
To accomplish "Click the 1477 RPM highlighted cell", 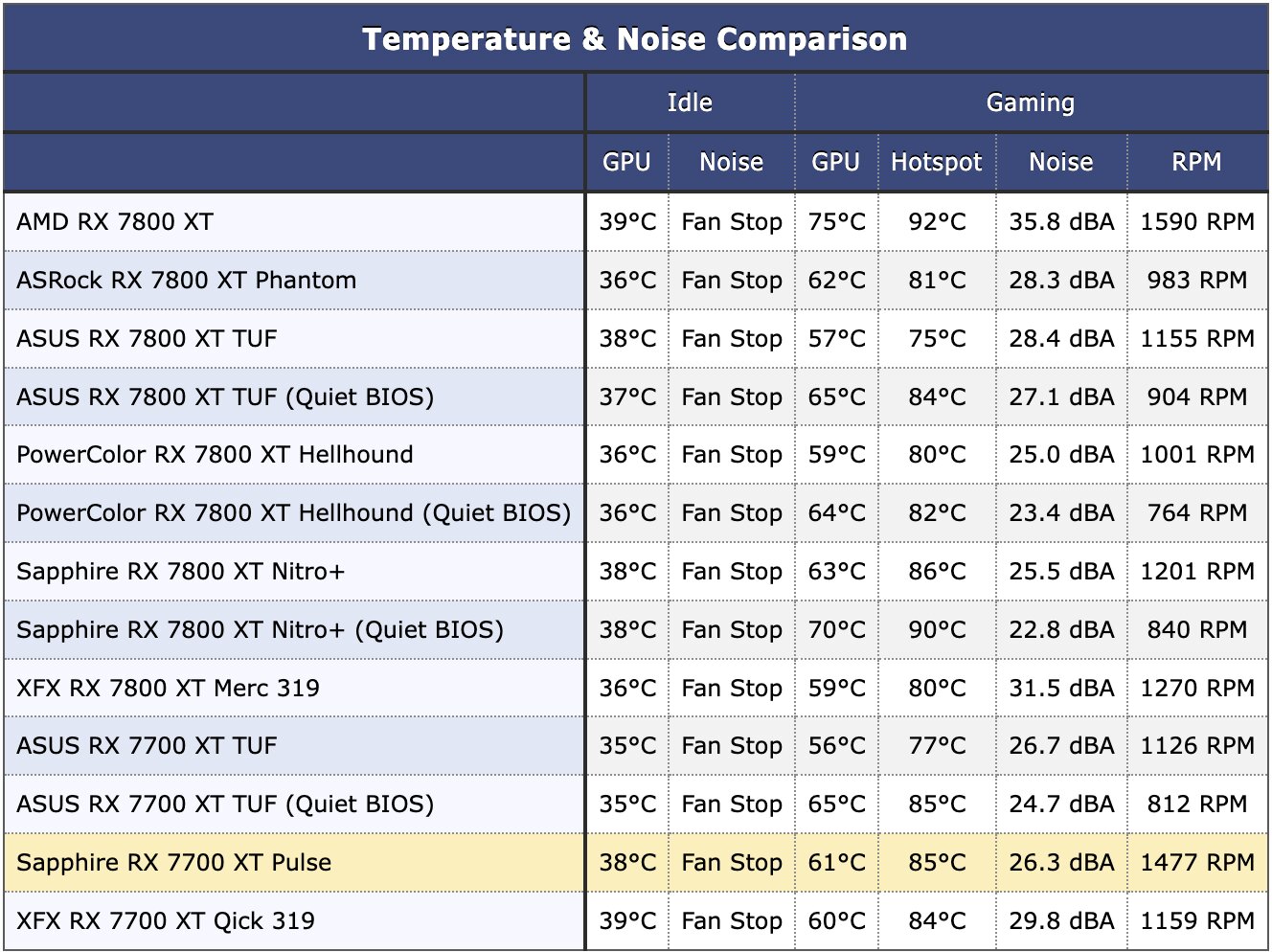I will [1197, 862].
